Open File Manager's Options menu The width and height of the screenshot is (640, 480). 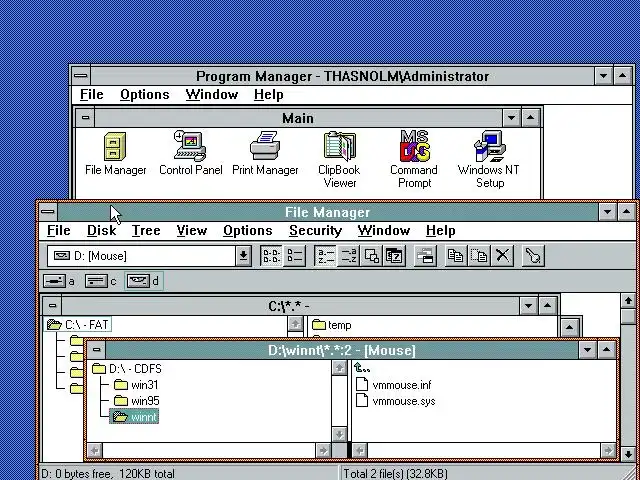[248, 231]
